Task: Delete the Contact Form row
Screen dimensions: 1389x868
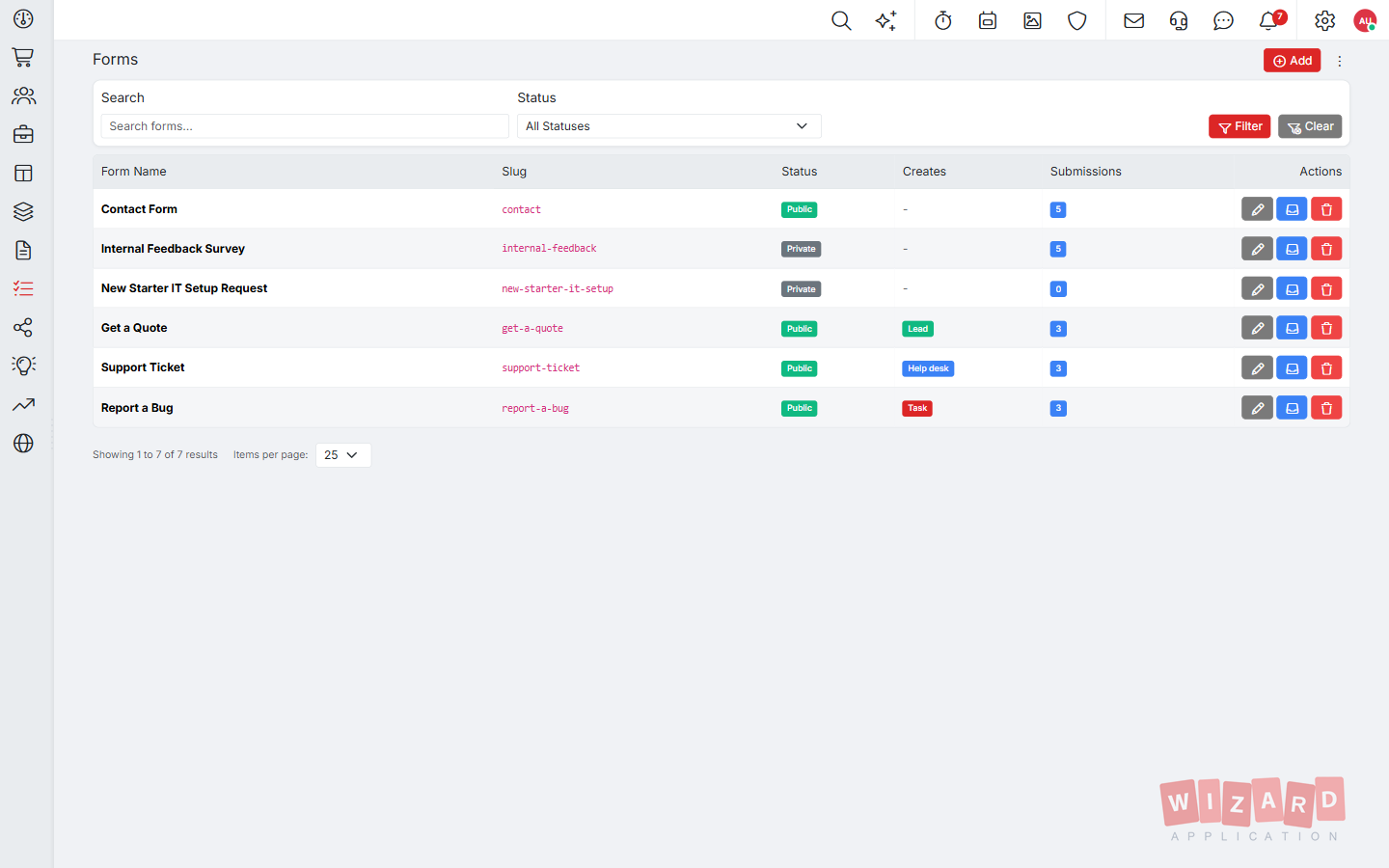Action: click(x=1326, y=209)
